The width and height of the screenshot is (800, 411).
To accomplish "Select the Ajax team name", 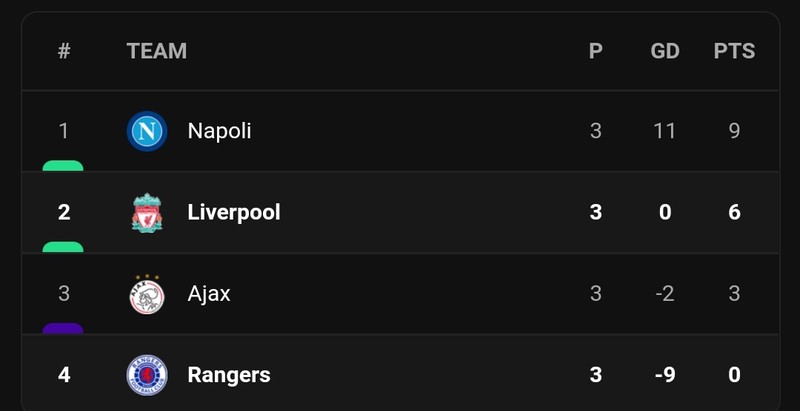I will tap(209, 294).
